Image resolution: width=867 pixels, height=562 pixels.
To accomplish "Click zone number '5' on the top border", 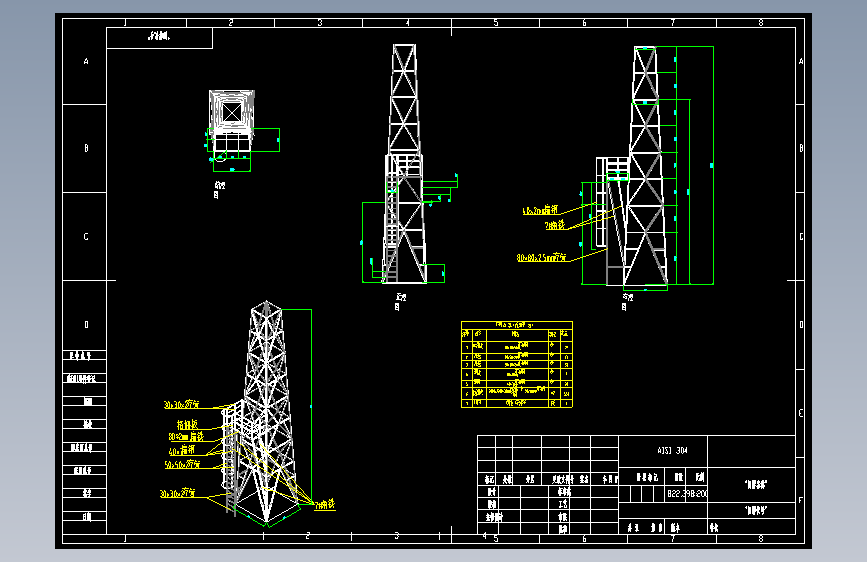I will coord(496,23).
